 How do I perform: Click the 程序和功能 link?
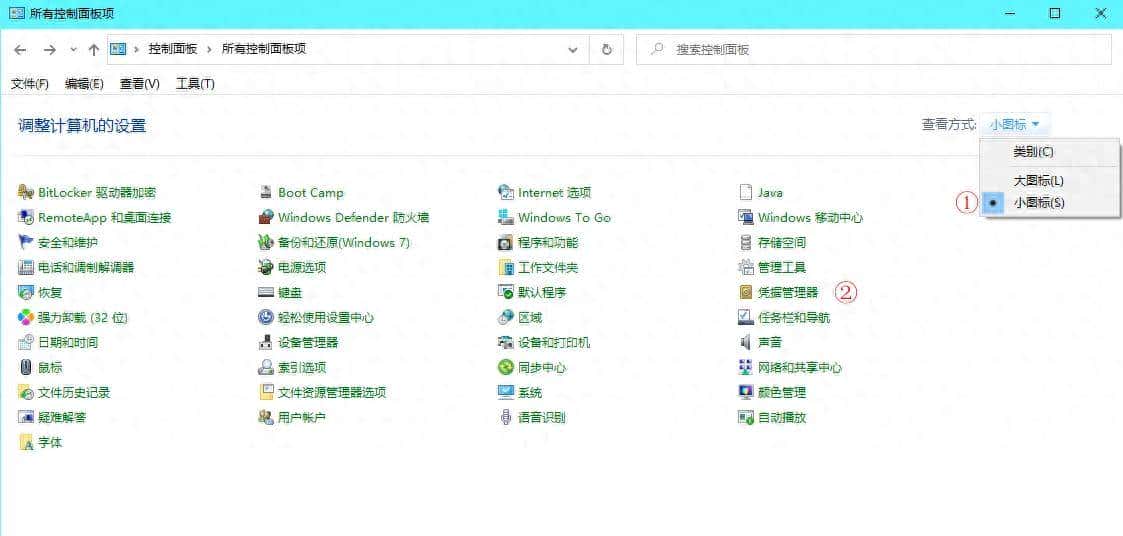[547, 242]
